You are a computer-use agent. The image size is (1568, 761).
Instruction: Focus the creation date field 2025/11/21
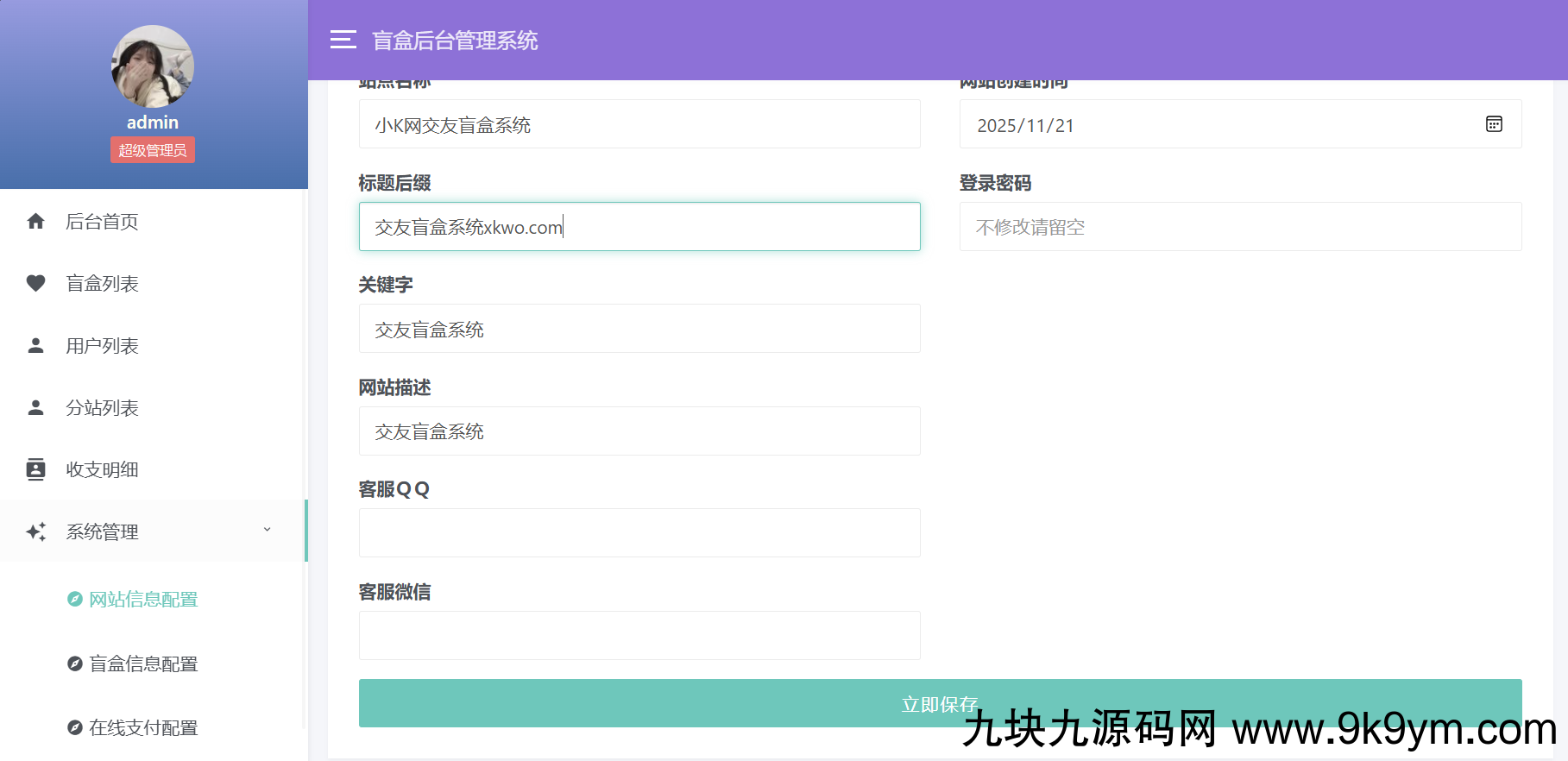click(x=1240, y=124)
